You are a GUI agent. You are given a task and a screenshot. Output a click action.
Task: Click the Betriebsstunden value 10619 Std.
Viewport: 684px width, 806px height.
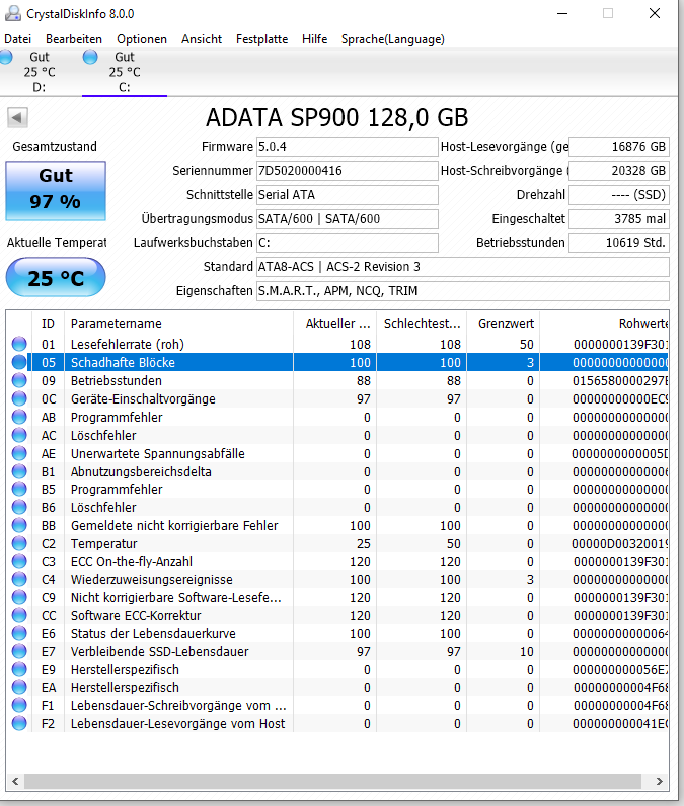click(619, 243)
